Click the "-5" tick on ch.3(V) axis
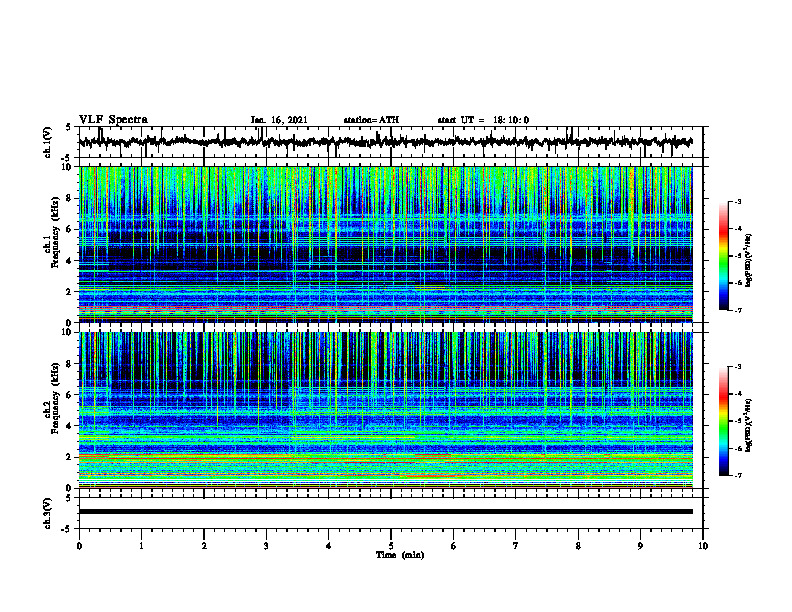 (x=67, y=529)
